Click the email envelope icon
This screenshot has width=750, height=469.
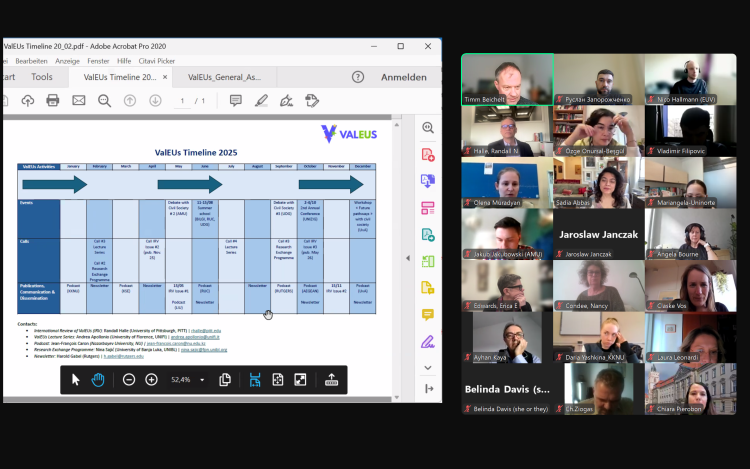[79, 101]
